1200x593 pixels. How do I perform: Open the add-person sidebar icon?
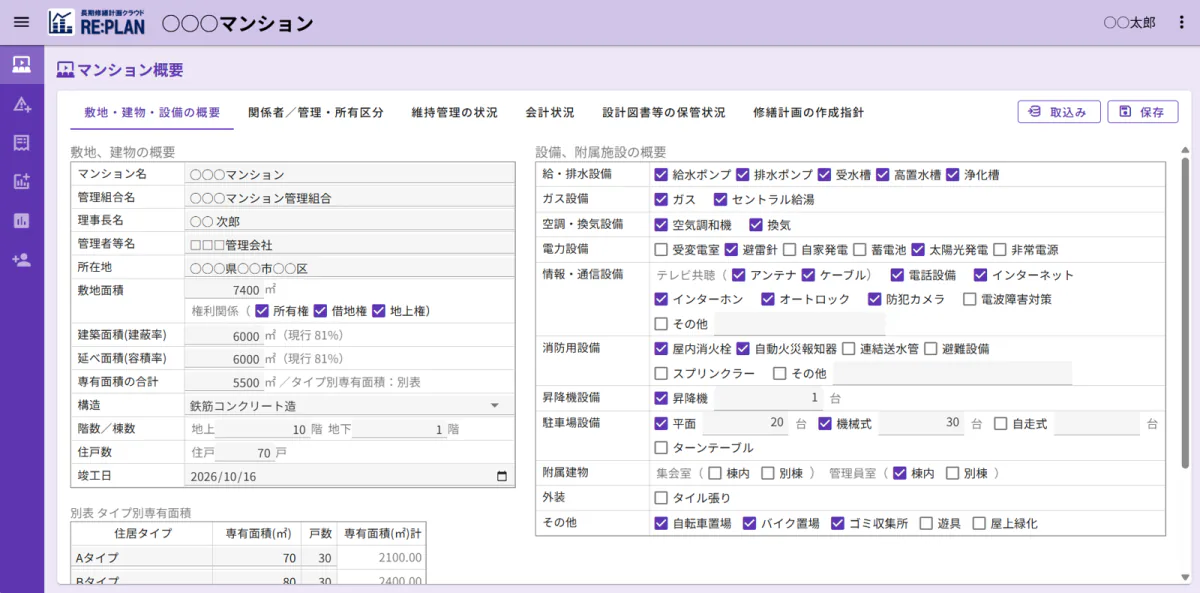(21, 260)
